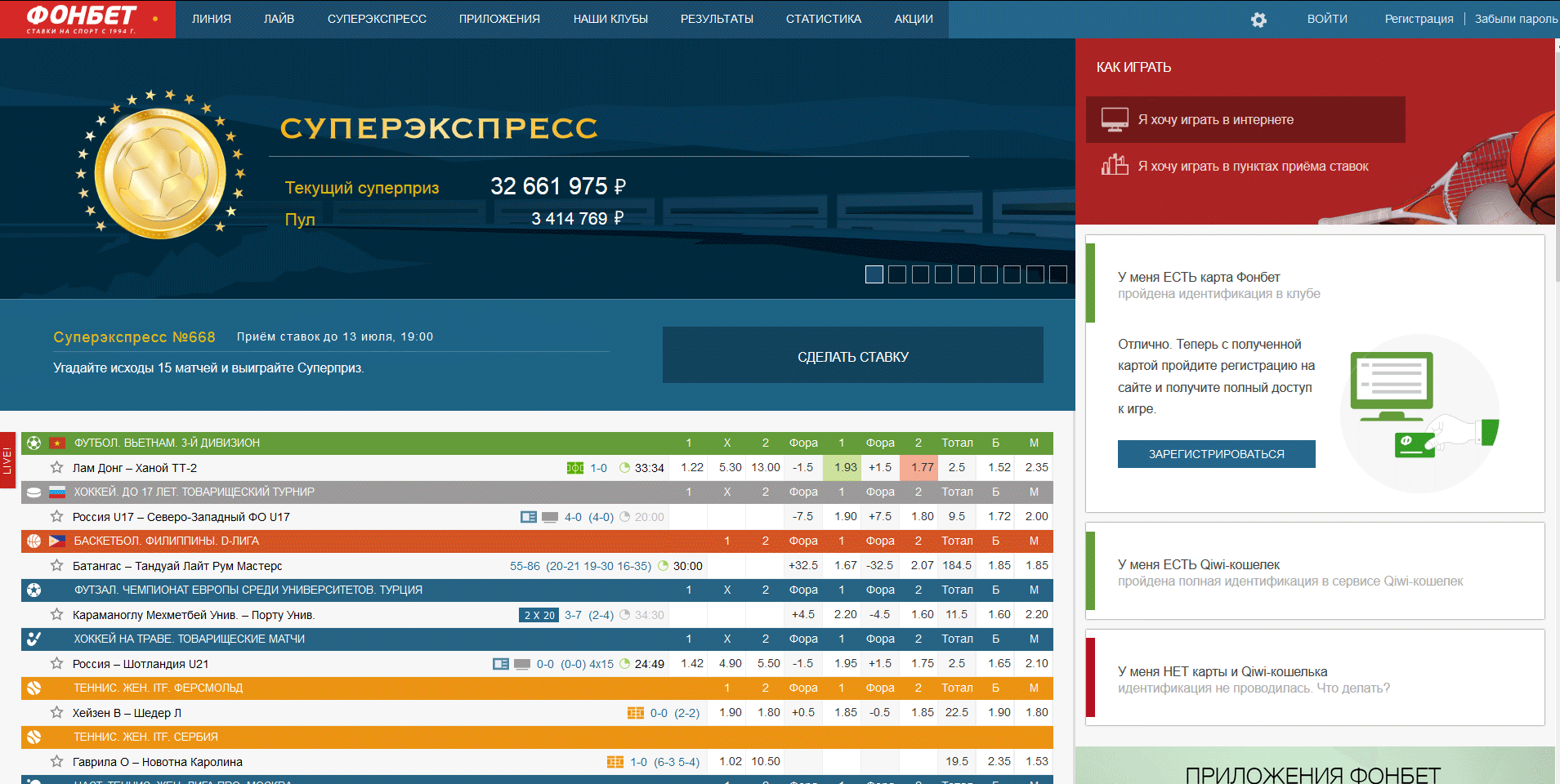Screen dimensions: 1560x784
Task: Click the Регистрация link
Action: 1419,19
